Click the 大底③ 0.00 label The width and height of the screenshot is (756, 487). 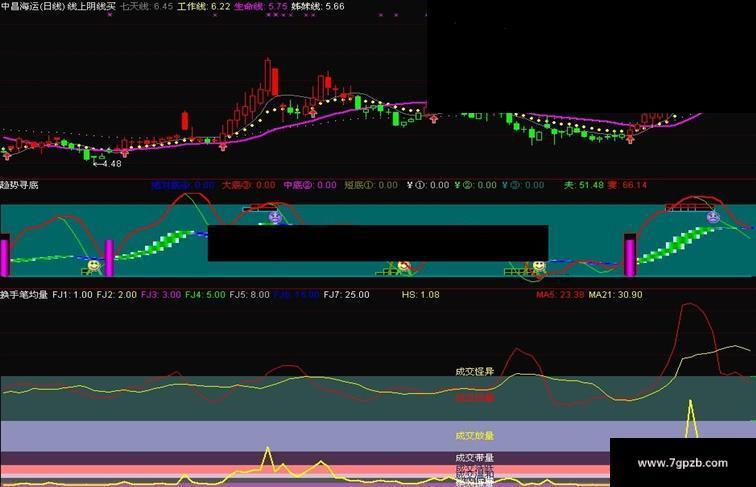[248, 185]
